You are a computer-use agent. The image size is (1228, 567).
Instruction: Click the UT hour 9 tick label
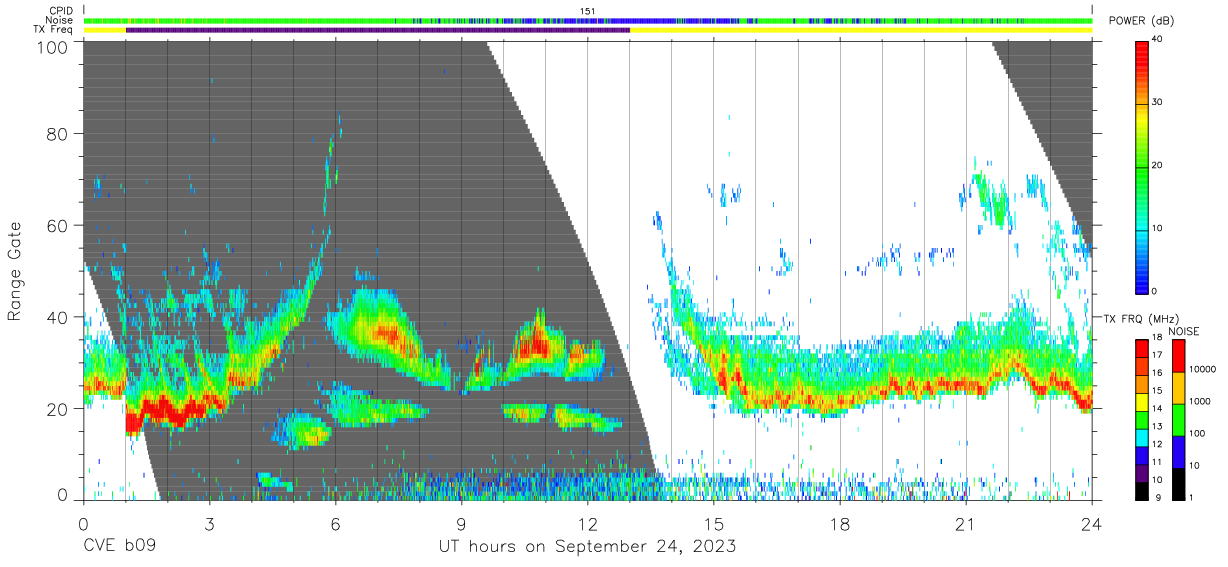point(461,524)
